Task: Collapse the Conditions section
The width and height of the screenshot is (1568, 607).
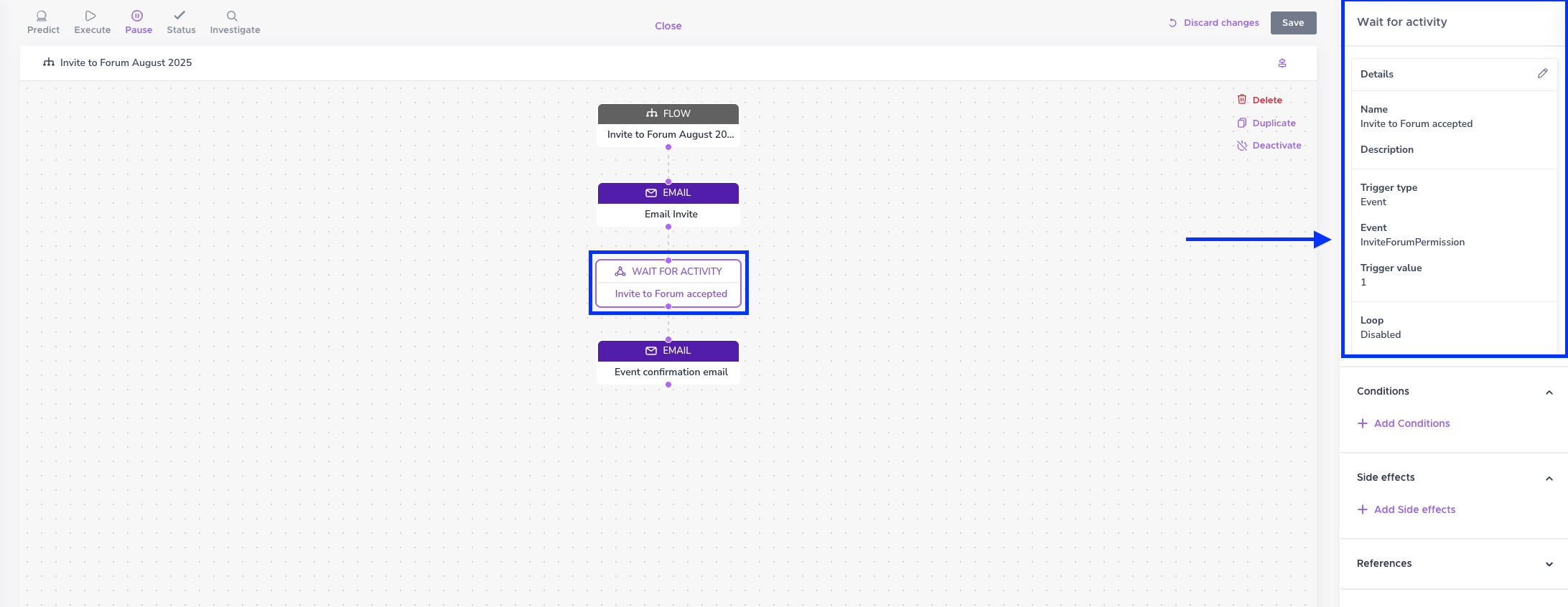Action: tap(1549, 392)
